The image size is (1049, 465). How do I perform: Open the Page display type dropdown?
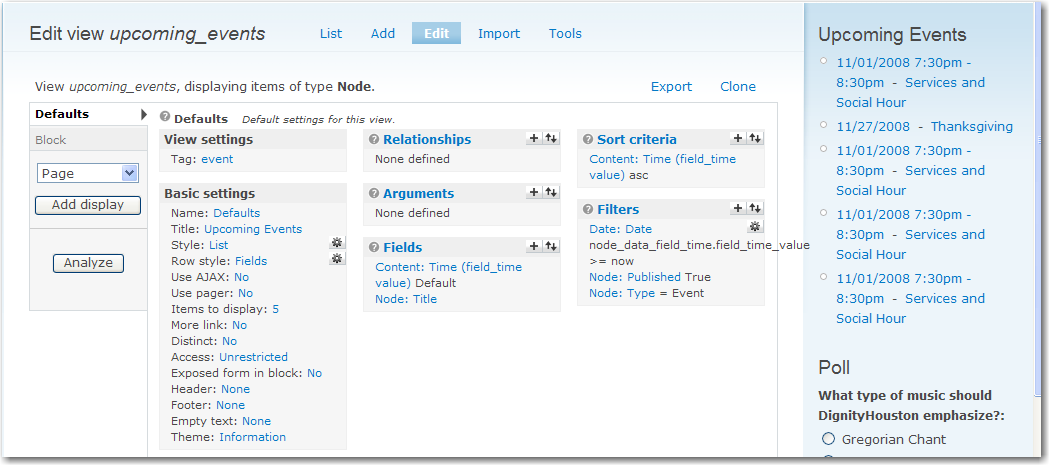point(87,173)
